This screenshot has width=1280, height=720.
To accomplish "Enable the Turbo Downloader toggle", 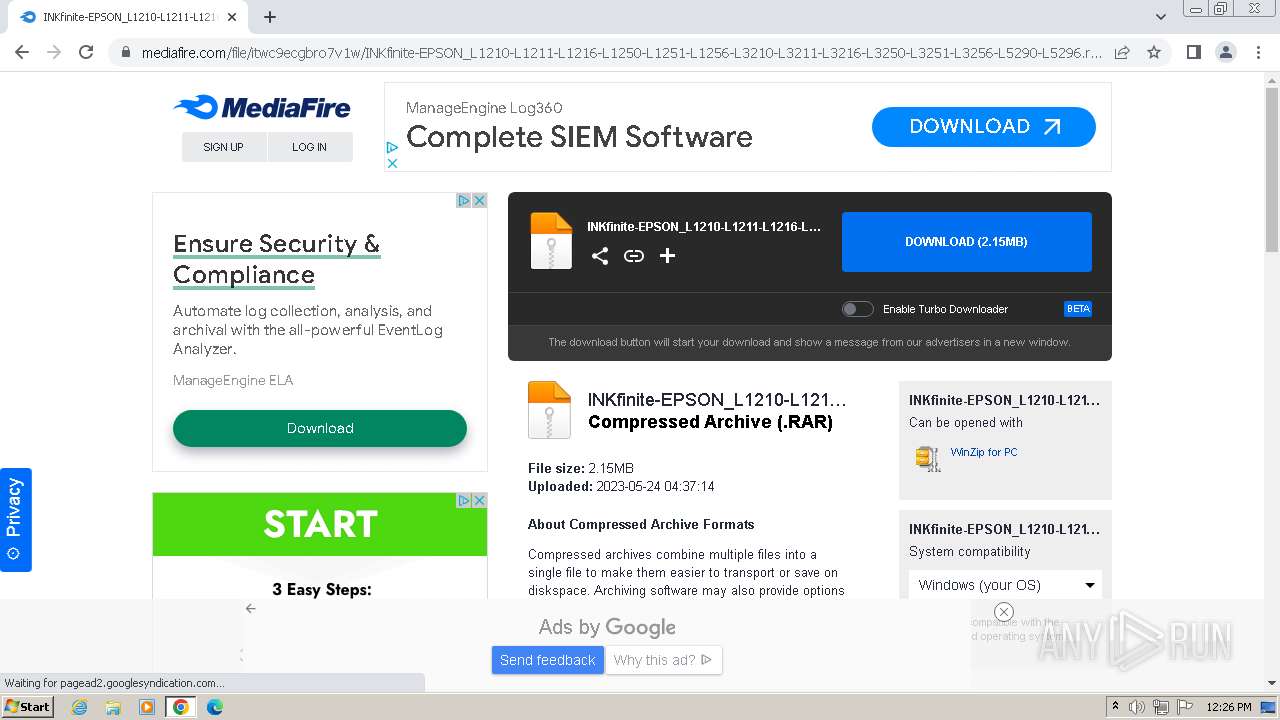I will click(857, 309).
